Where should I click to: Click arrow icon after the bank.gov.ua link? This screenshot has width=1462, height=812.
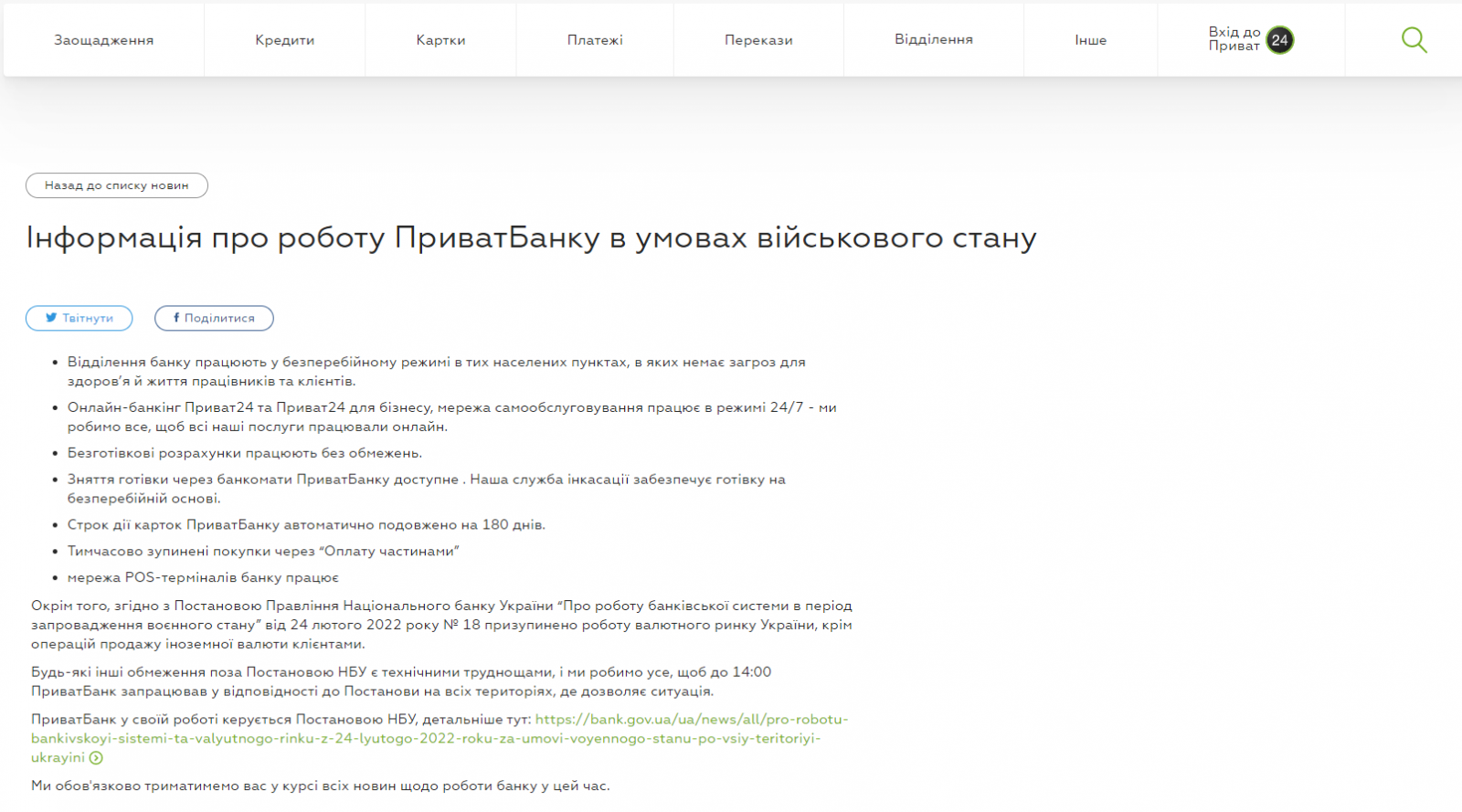click(x=96, y=757)
